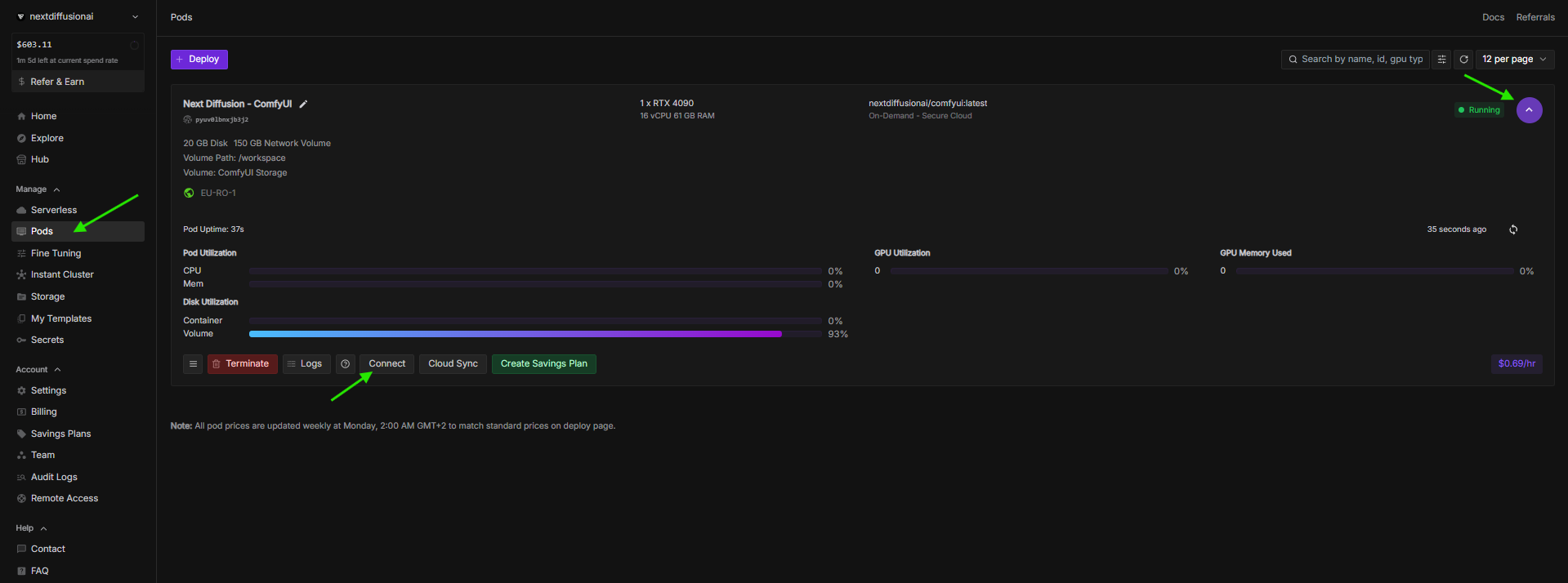Viewport: 1568px width, 583px height.
Task: Open the Docs link
Action: tap(1494, 17)
